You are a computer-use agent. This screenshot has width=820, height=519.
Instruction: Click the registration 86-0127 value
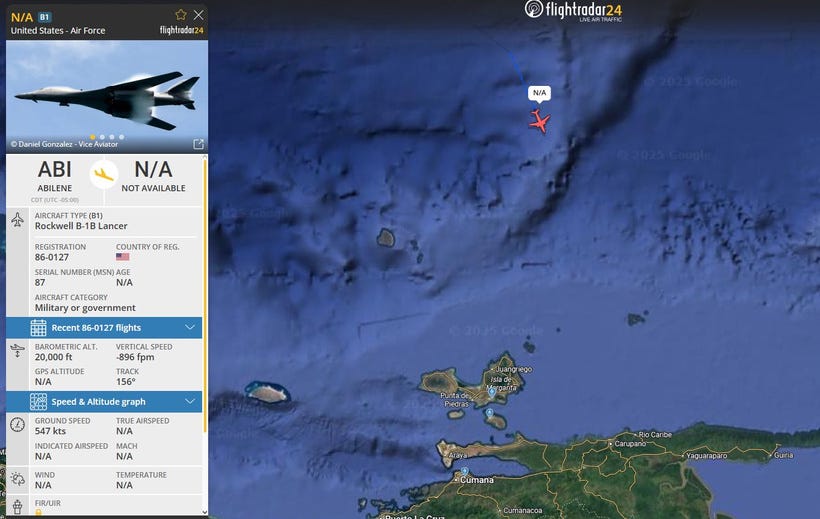point(52,257)
